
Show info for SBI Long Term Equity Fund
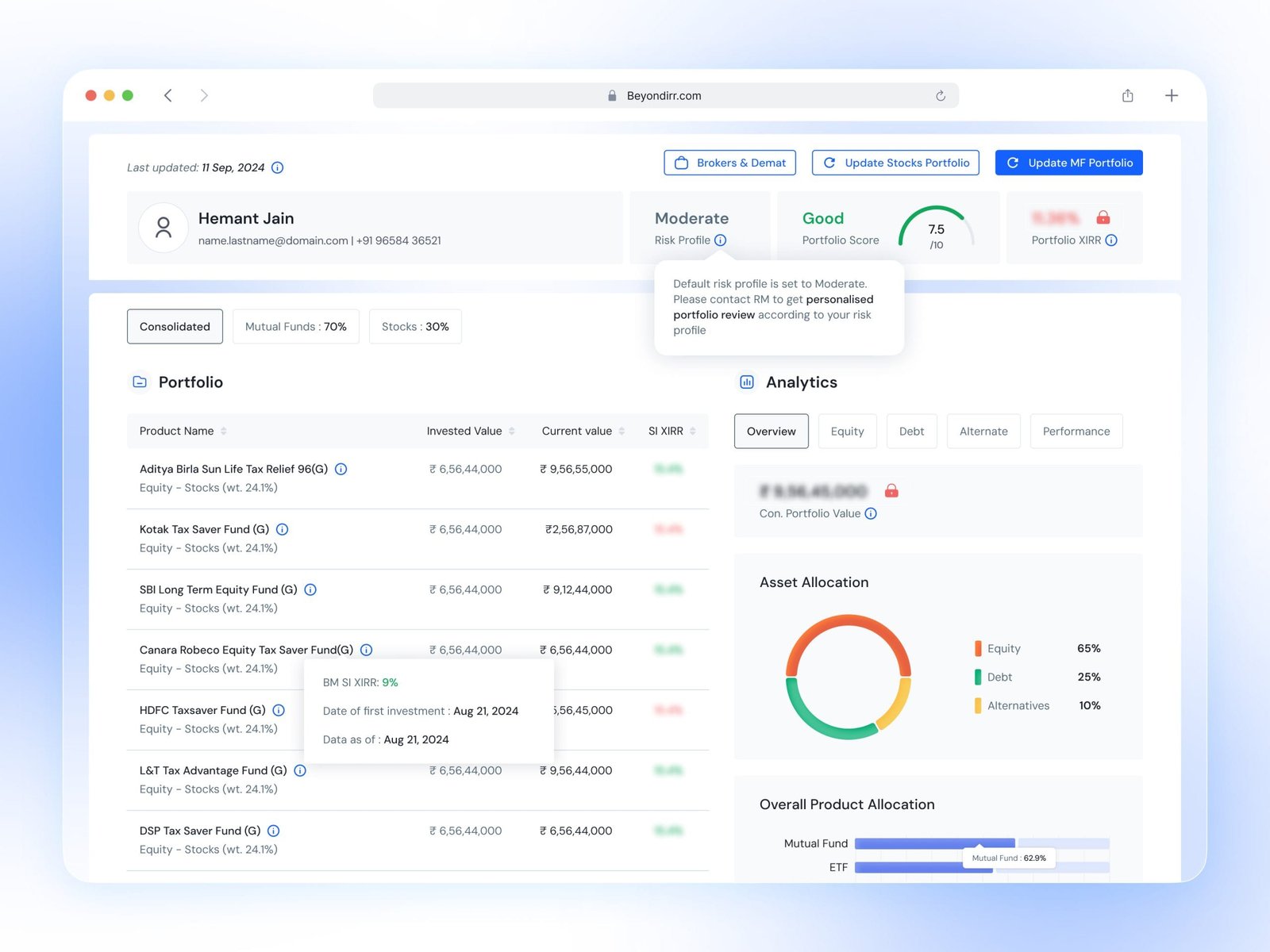click(310, 589)
